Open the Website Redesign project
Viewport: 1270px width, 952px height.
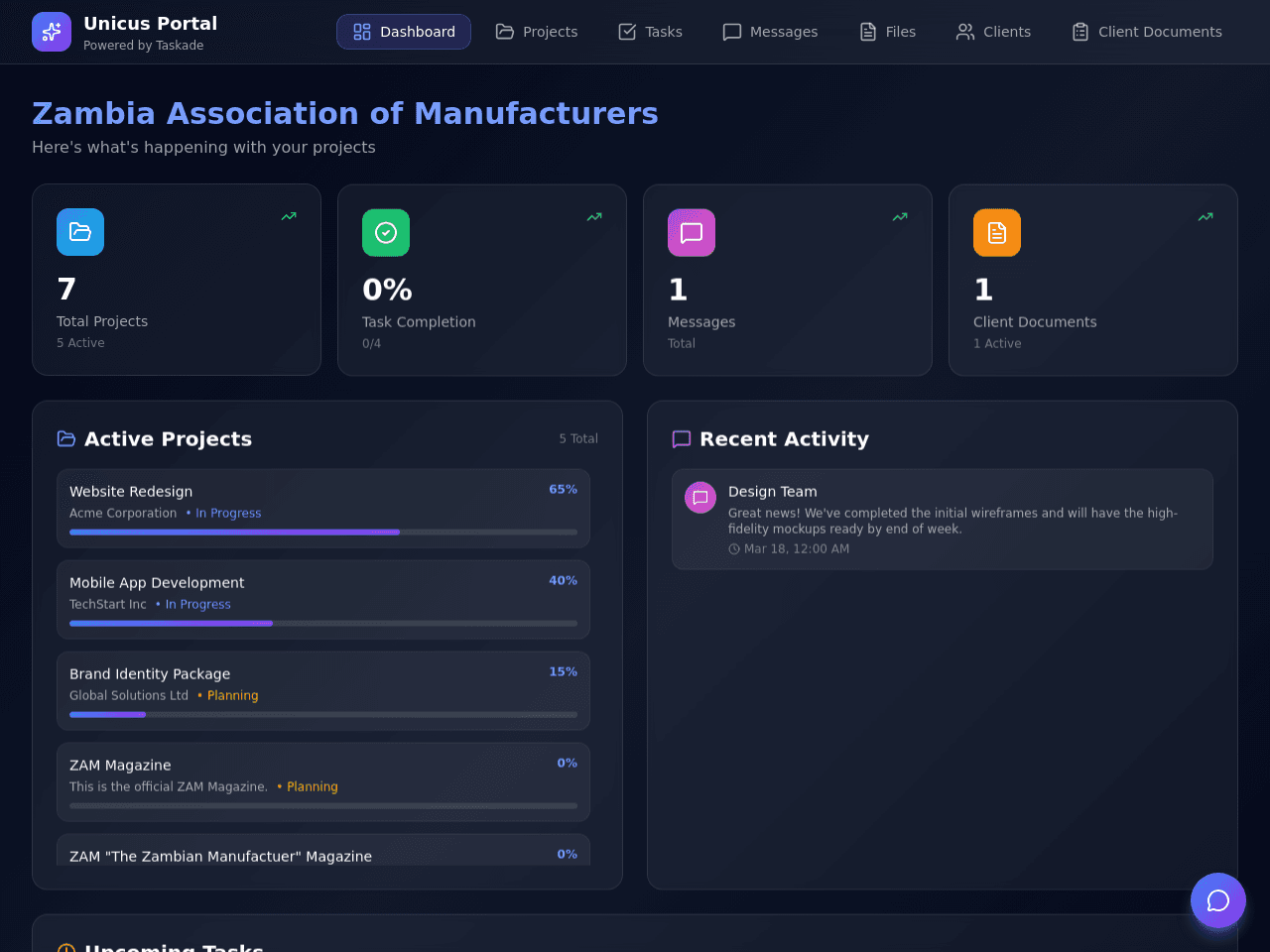pyautogui.click(x=323, y=509)
